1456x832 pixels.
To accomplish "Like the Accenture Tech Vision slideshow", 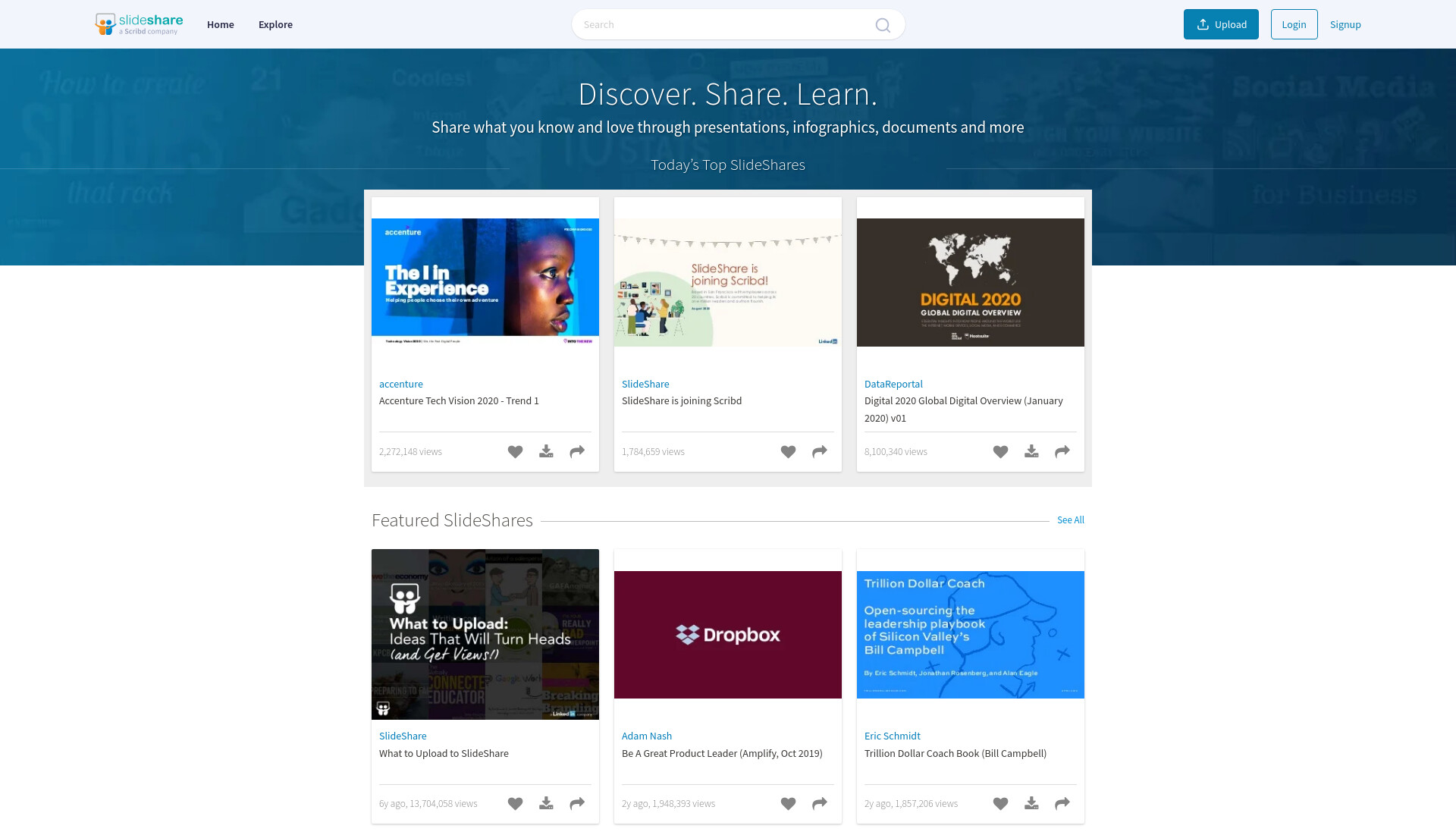I will tap(515, 452).
